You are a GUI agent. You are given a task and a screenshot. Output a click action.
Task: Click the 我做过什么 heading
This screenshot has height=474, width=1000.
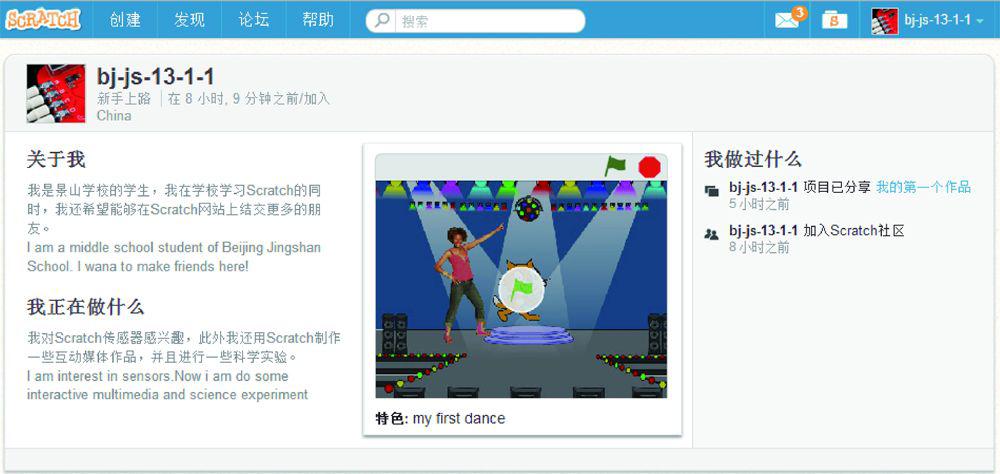[753, 159]
